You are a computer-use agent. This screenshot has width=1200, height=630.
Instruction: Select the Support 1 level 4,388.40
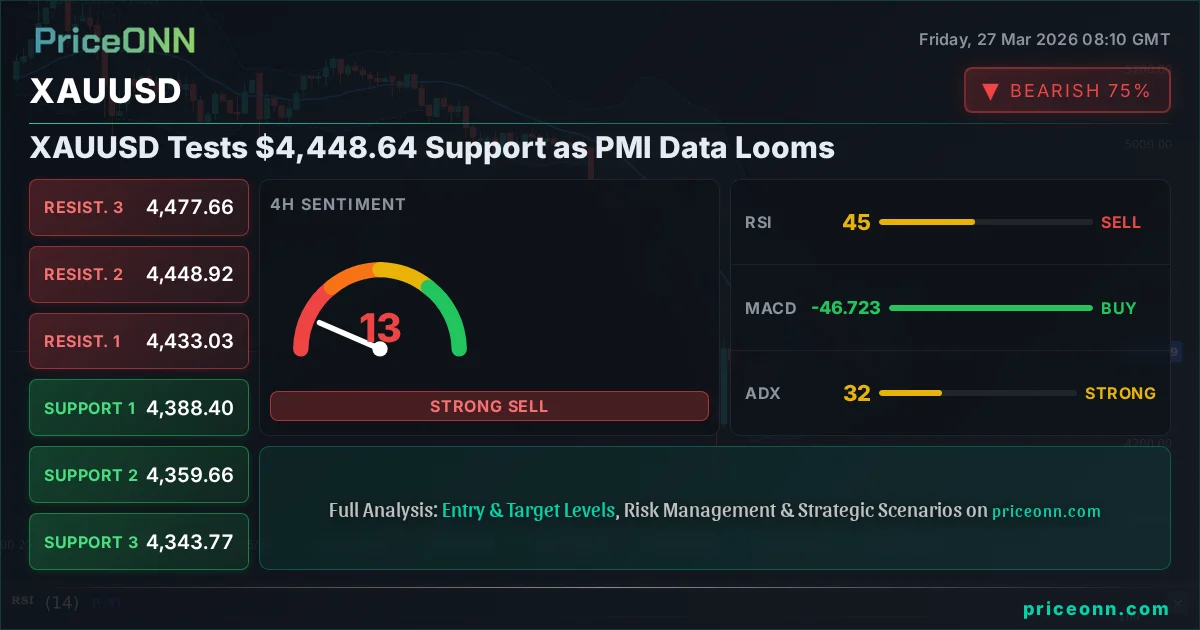click(139, 408)
